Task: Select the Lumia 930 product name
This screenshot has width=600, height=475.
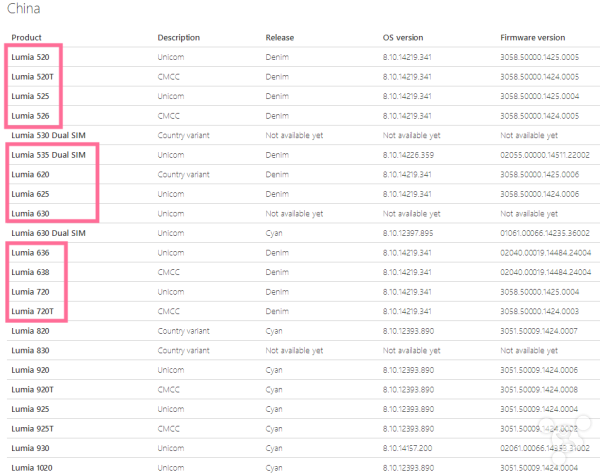Action: click(30, 448)
